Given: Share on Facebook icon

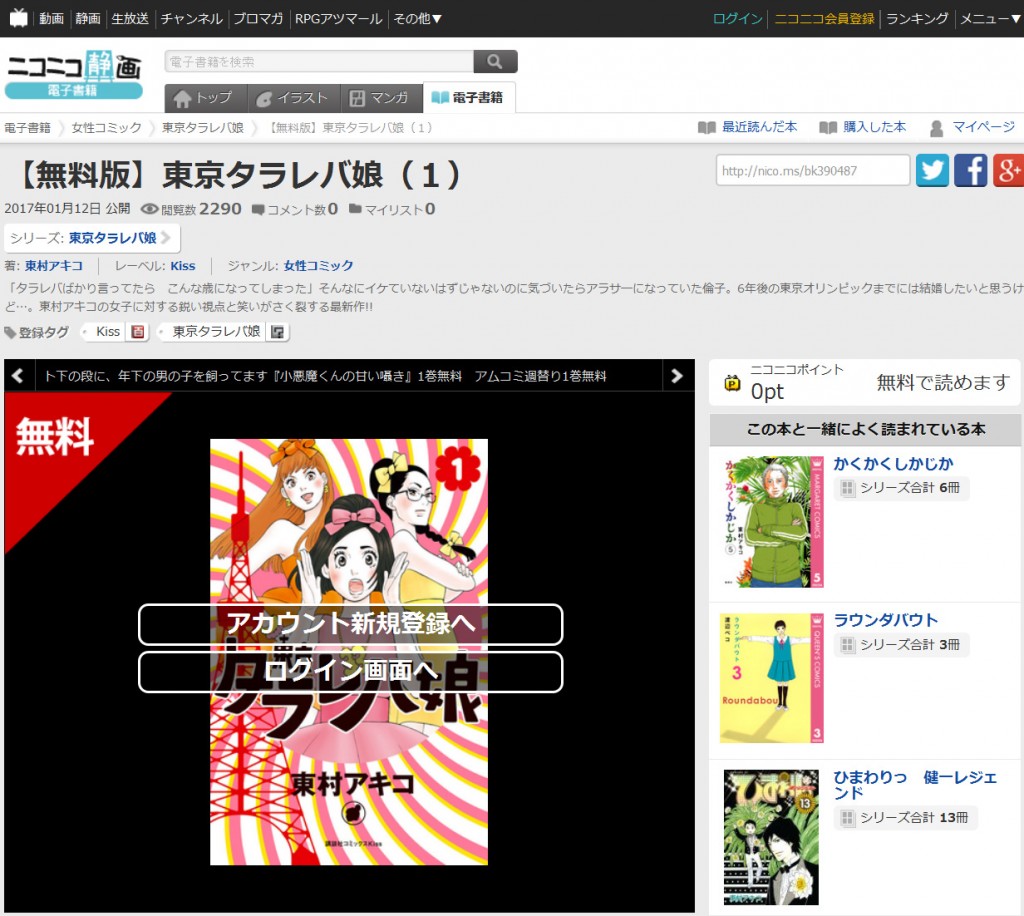Looking at the screenshot, I should (x=970, y=170).
